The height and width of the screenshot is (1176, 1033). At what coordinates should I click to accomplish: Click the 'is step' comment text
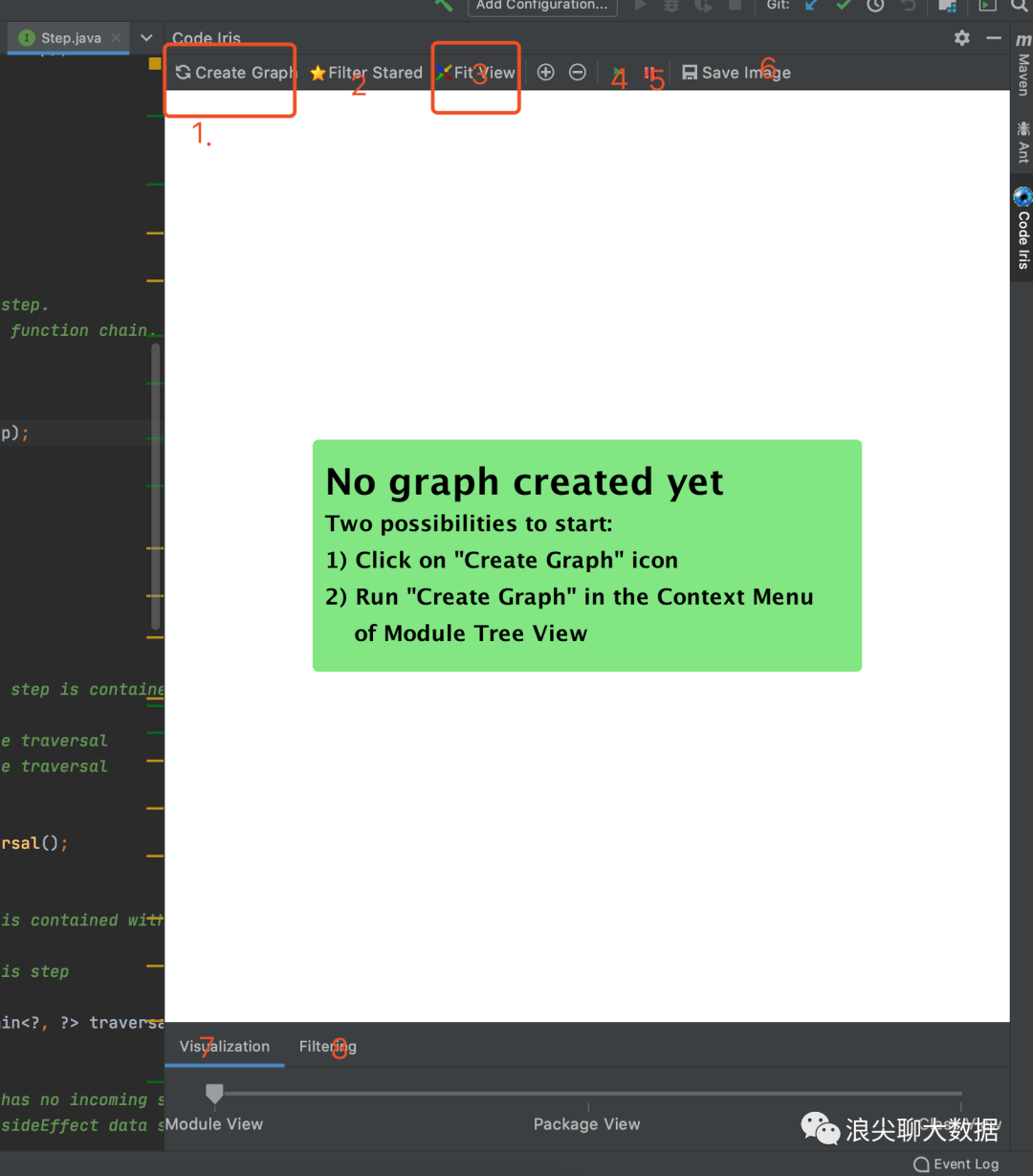35,971
